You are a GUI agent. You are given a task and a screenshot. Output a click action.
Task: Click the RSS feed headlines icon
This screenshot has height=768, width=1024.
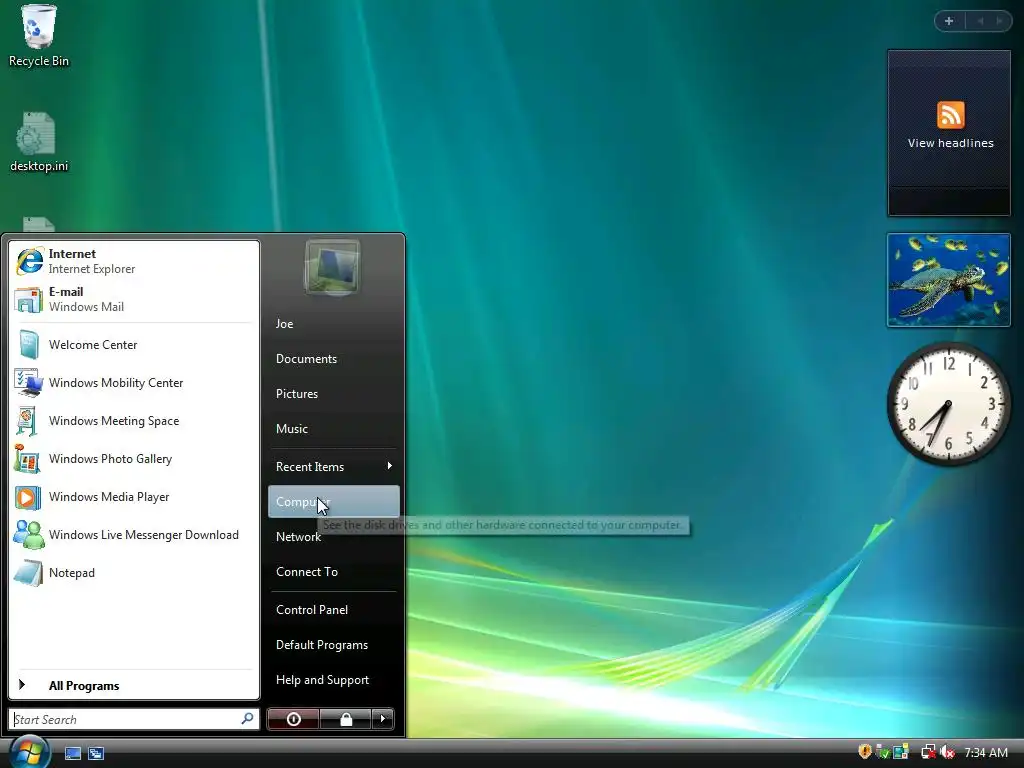pyautogui.click(x=950, y=115)
